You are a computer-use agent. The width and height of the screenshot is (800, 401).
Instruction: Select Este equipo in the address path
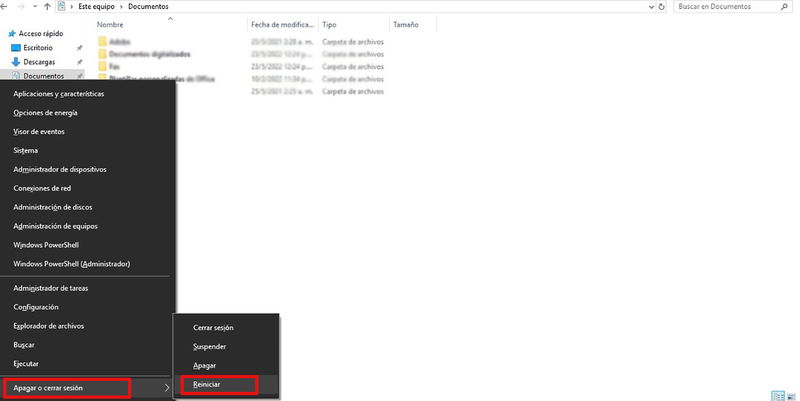coord(96,7)
